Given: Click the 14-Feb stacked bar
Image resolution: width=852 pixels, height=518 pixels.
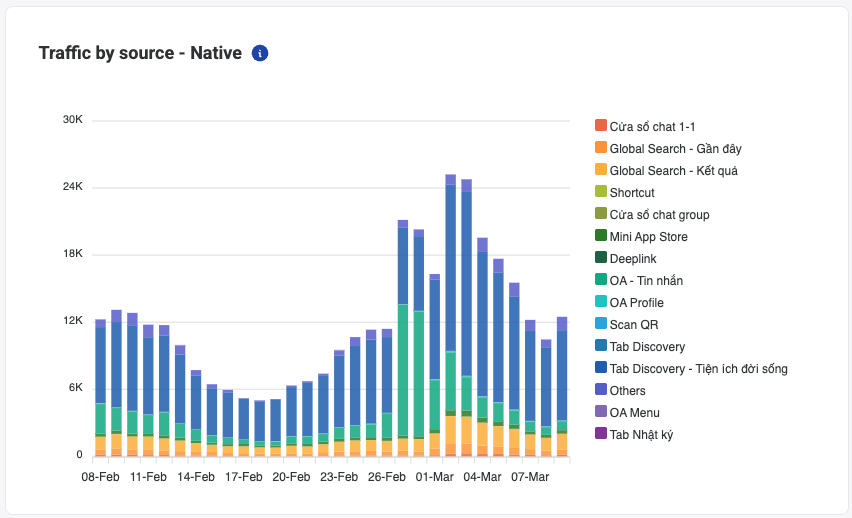Looking at the screenshot, I should (x=196, y=414).
